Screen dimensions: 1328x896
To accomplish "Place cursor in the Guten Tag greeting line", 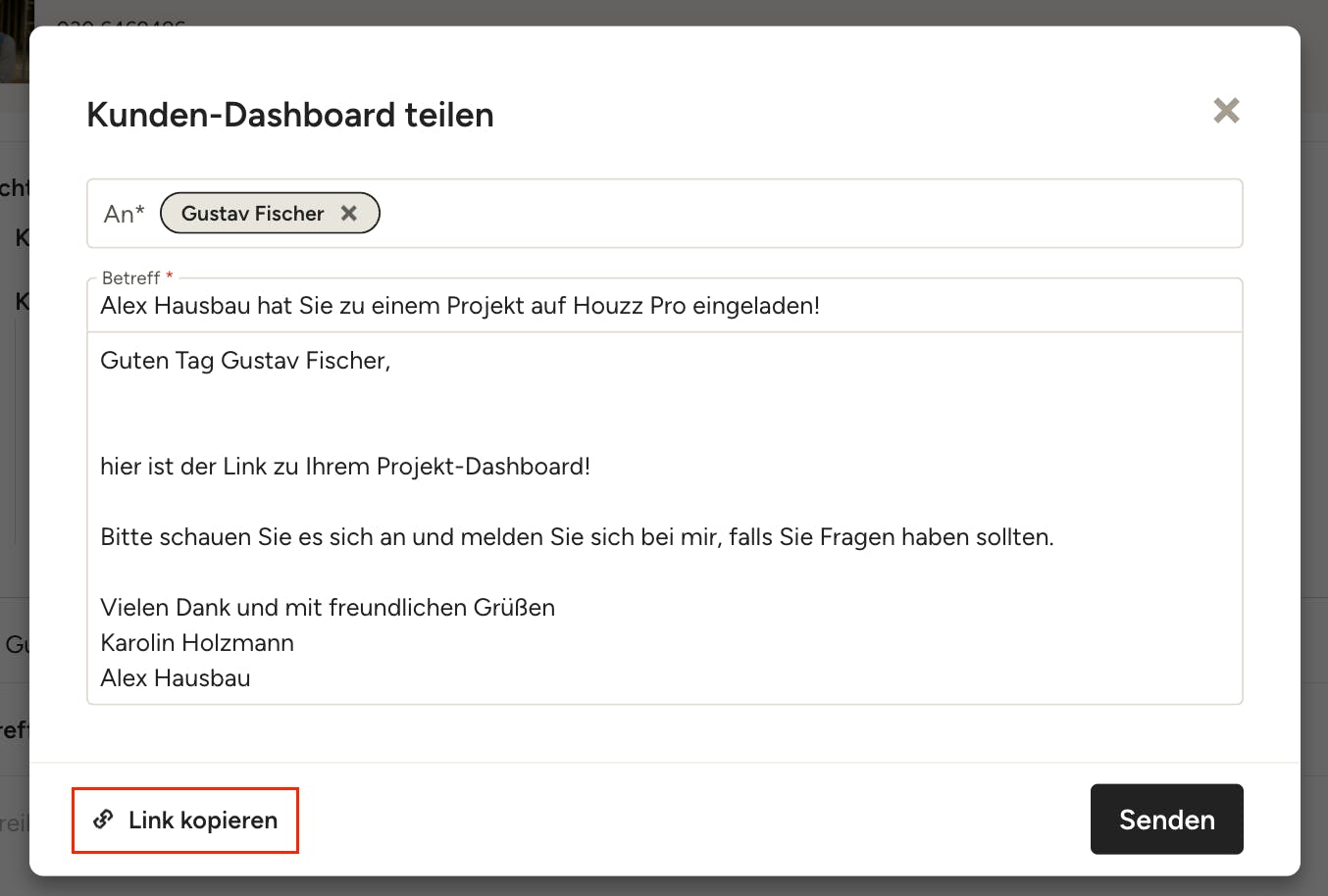I will point(245,361).
